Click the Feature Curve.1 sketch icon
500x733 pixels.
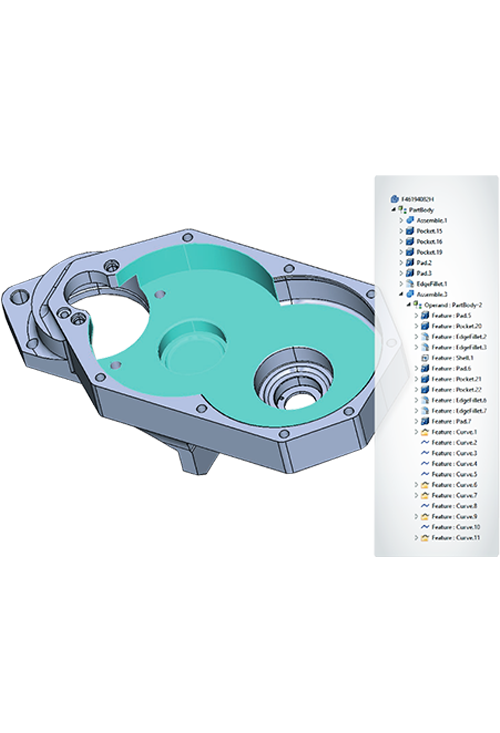(x=425, y=432)
